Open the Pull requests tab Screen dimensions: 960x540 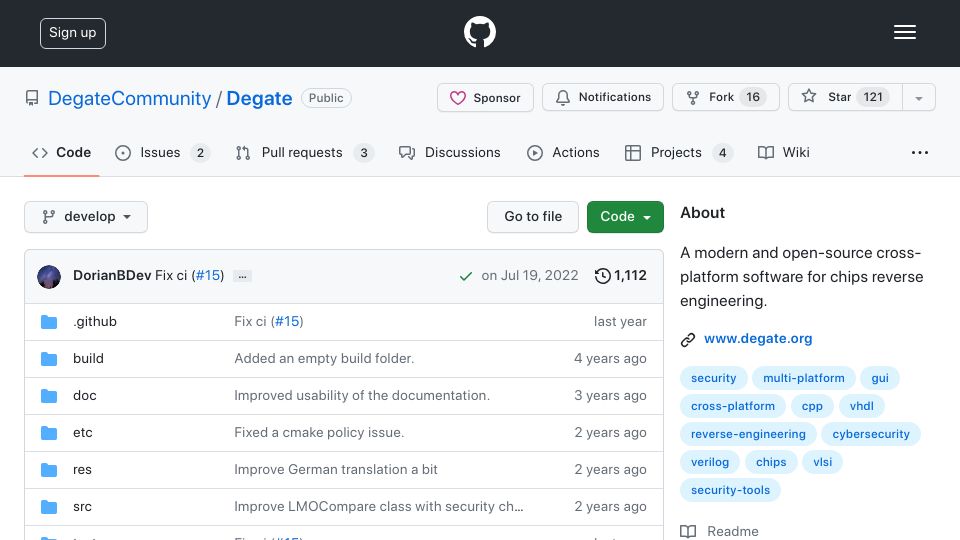(x=304, y=152)
